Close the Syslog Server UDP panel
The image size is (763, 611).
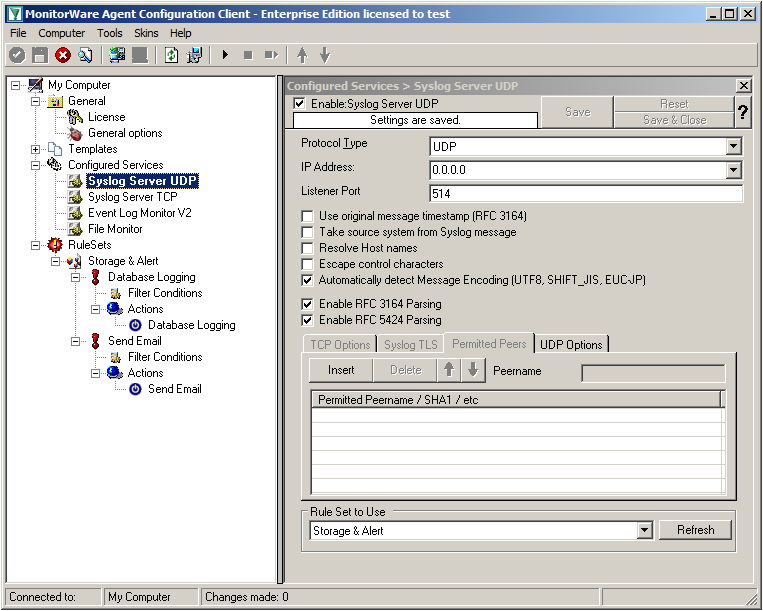744,86
